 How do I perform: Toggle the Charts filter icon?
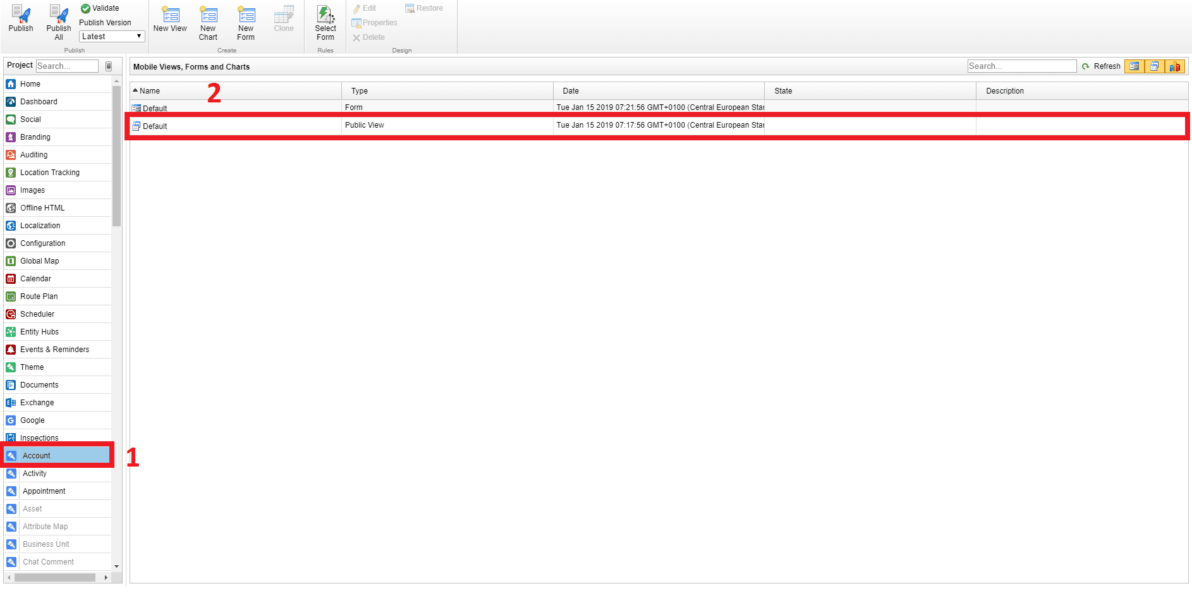point(1174,66)
